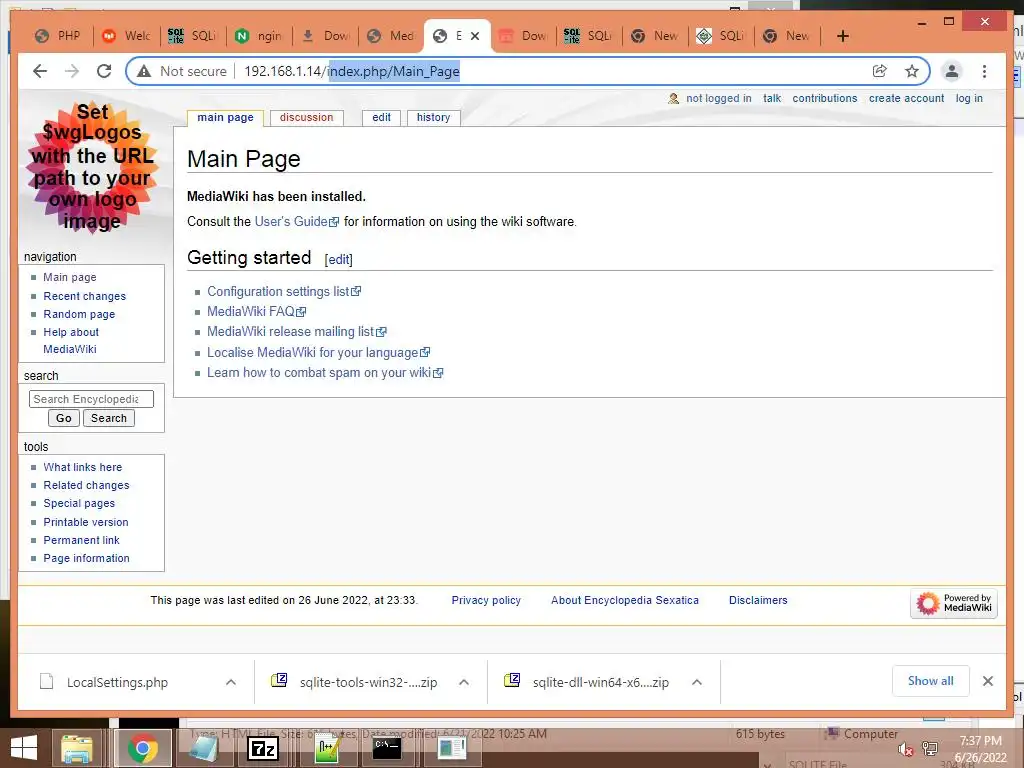
Task: Click the MediaWiki sunflower logo image
Action: pos(92,168)
